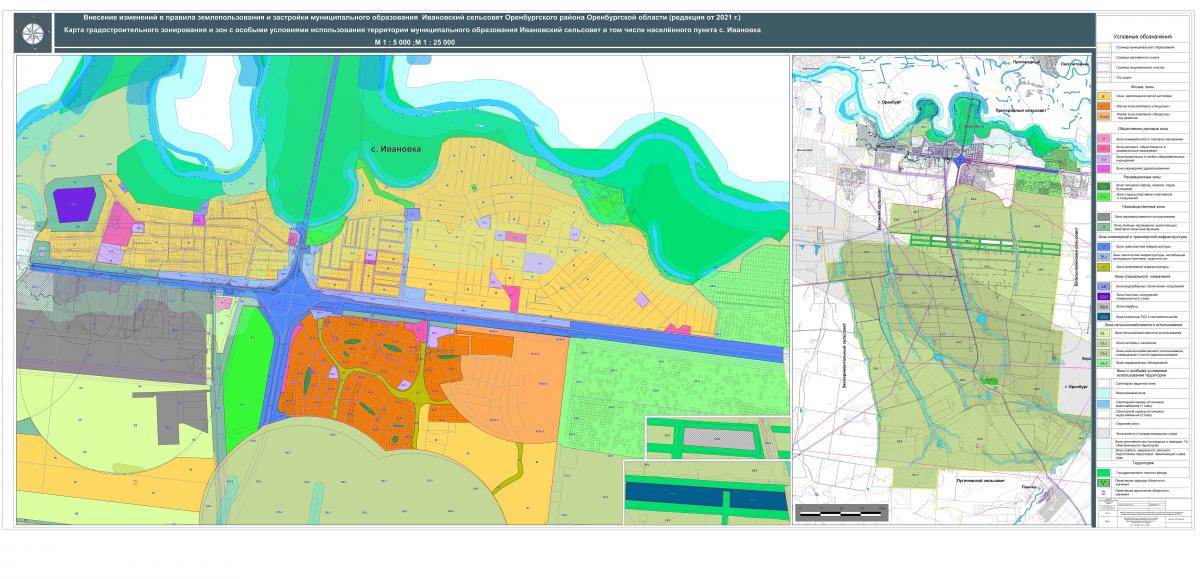
Task: Select the purple zone polygon on the main map
Action: pos(73,203)
